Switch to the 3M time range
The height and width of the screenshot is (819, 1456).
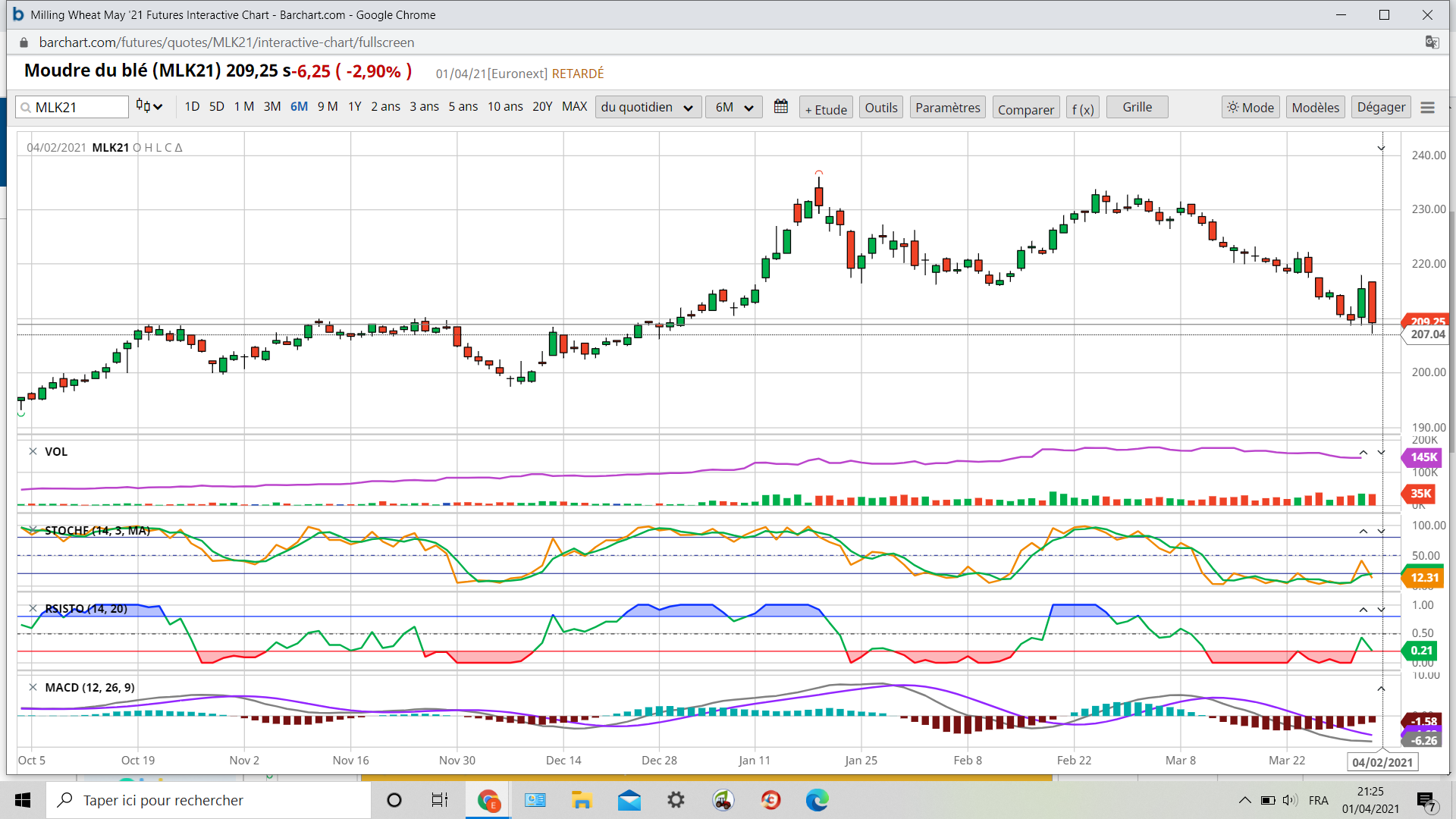pos(271,107)
